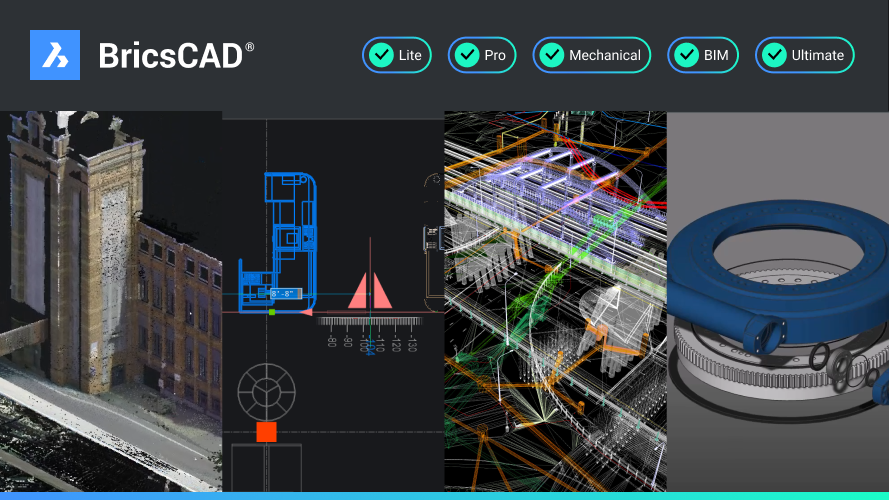This screenshot has height=500, width=889.
Task: Open the point cloud building image
Action: (110, 300)
